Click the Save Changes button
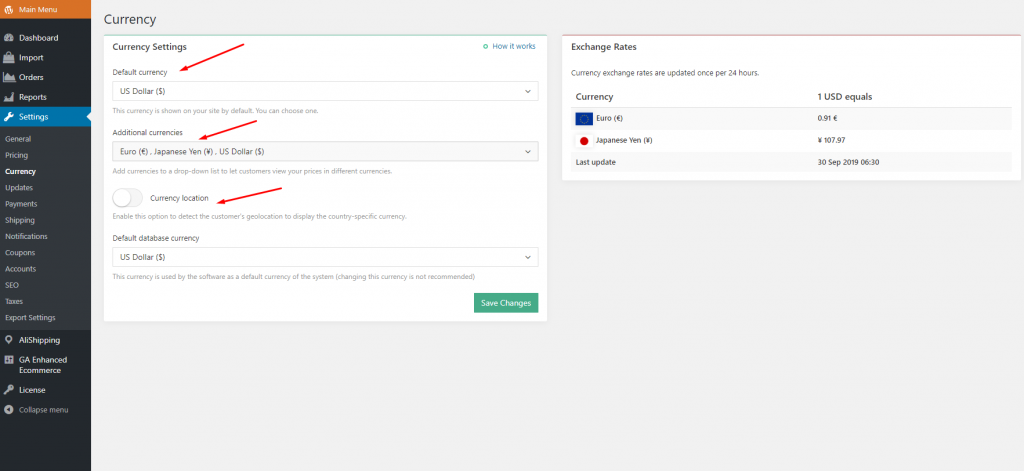The height and width of the screenshot is (471, 1024). coord(505,303)
